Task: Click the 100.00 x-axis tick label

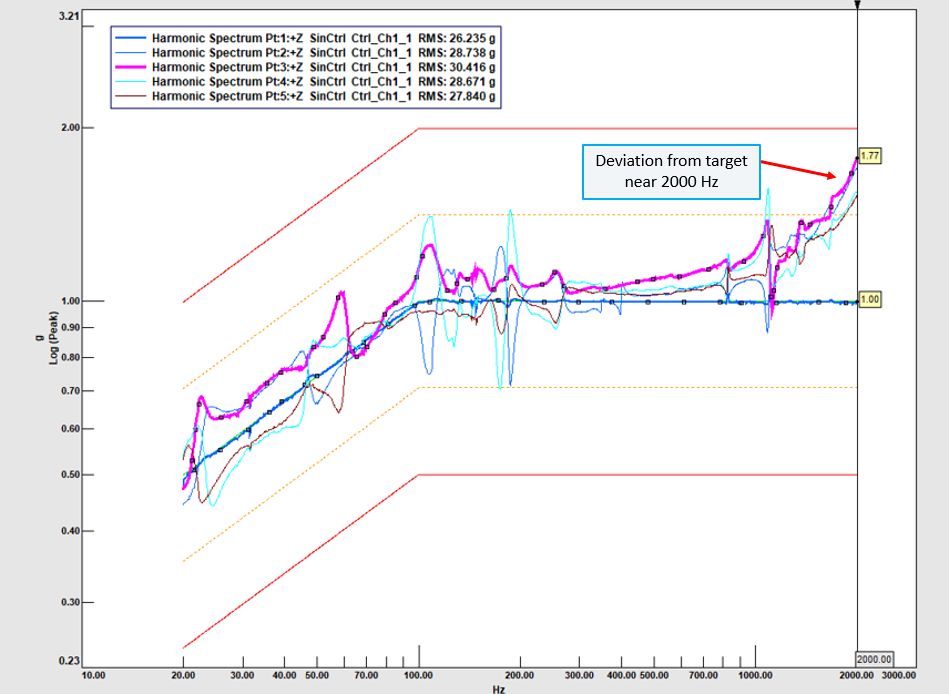Action: (418, 677)
